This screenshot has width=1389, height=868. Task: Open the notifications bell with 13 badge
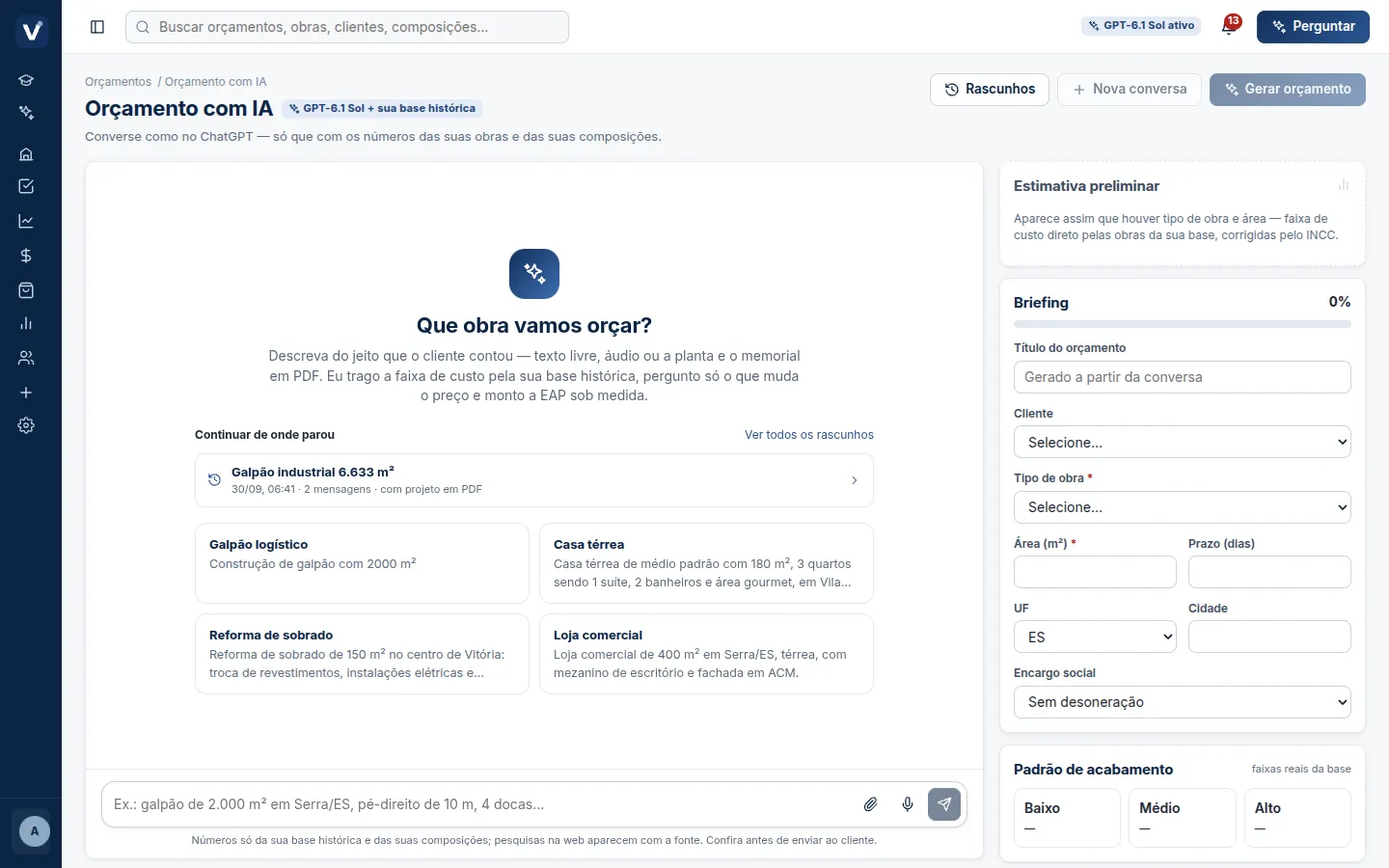pyautogui.click(x=1229, y=26)
